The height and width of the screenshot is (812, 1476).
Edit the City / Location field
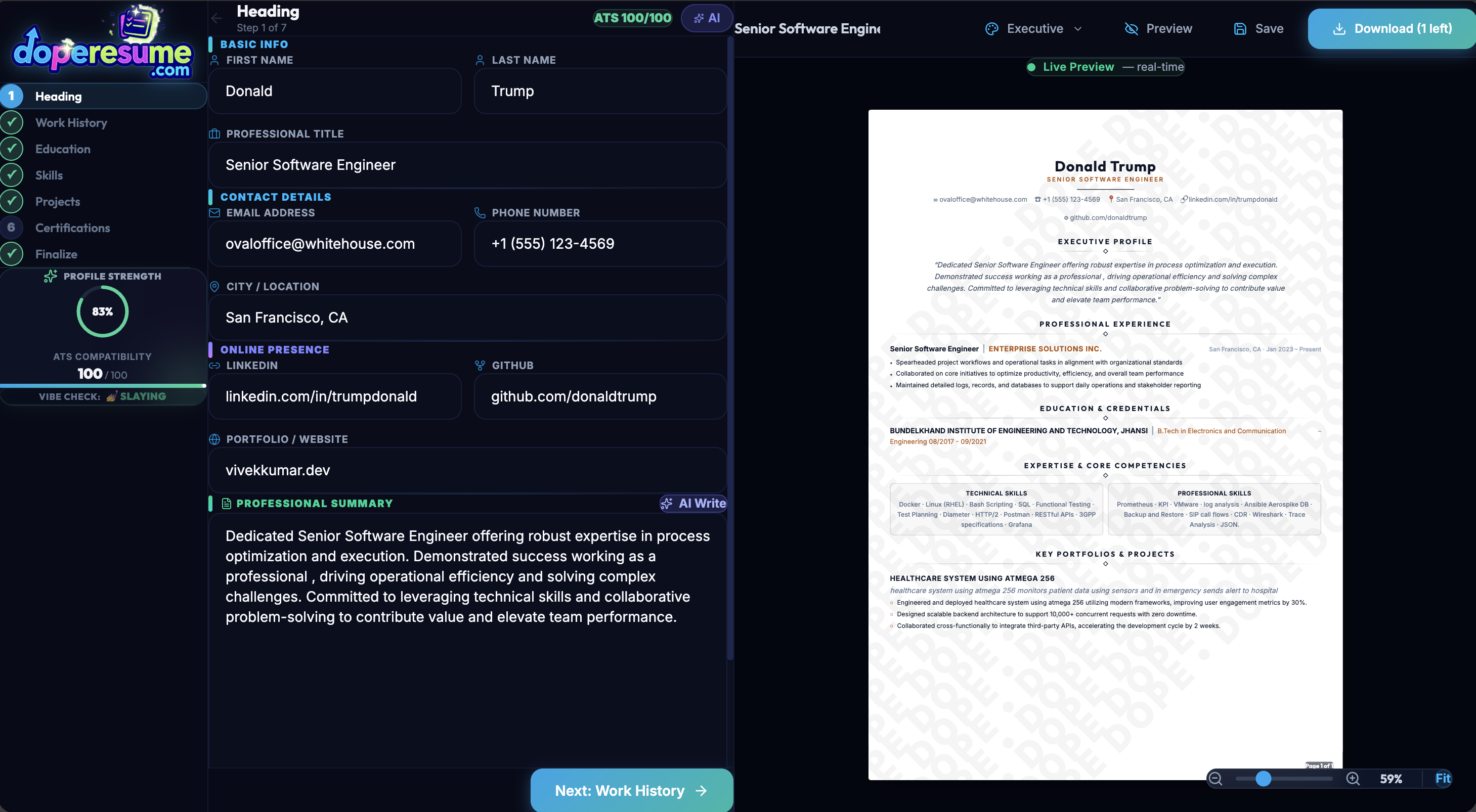pyautogui.click(x=467, y=318)
